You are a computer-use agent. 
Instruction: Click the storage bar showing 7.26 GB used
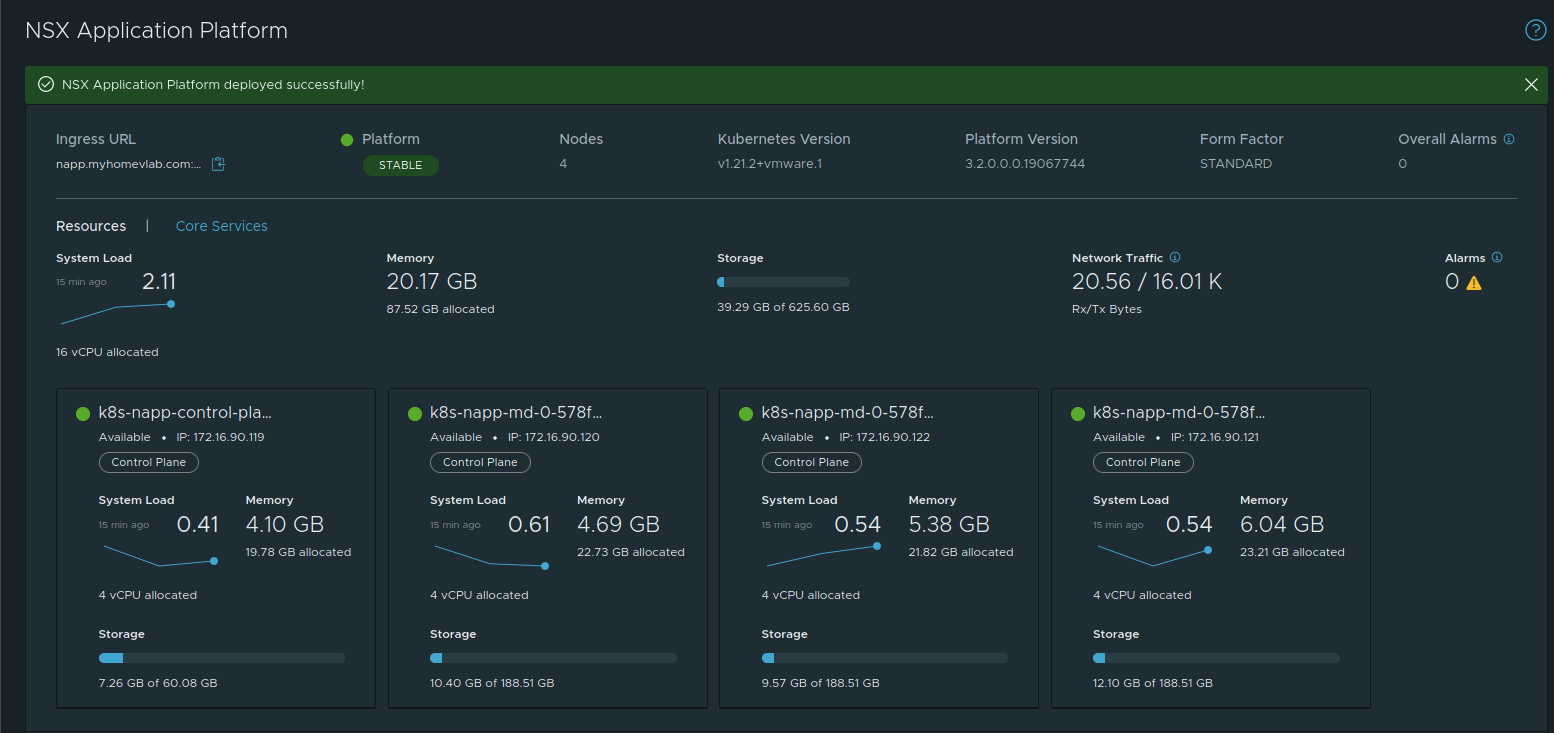pos(221,658)
